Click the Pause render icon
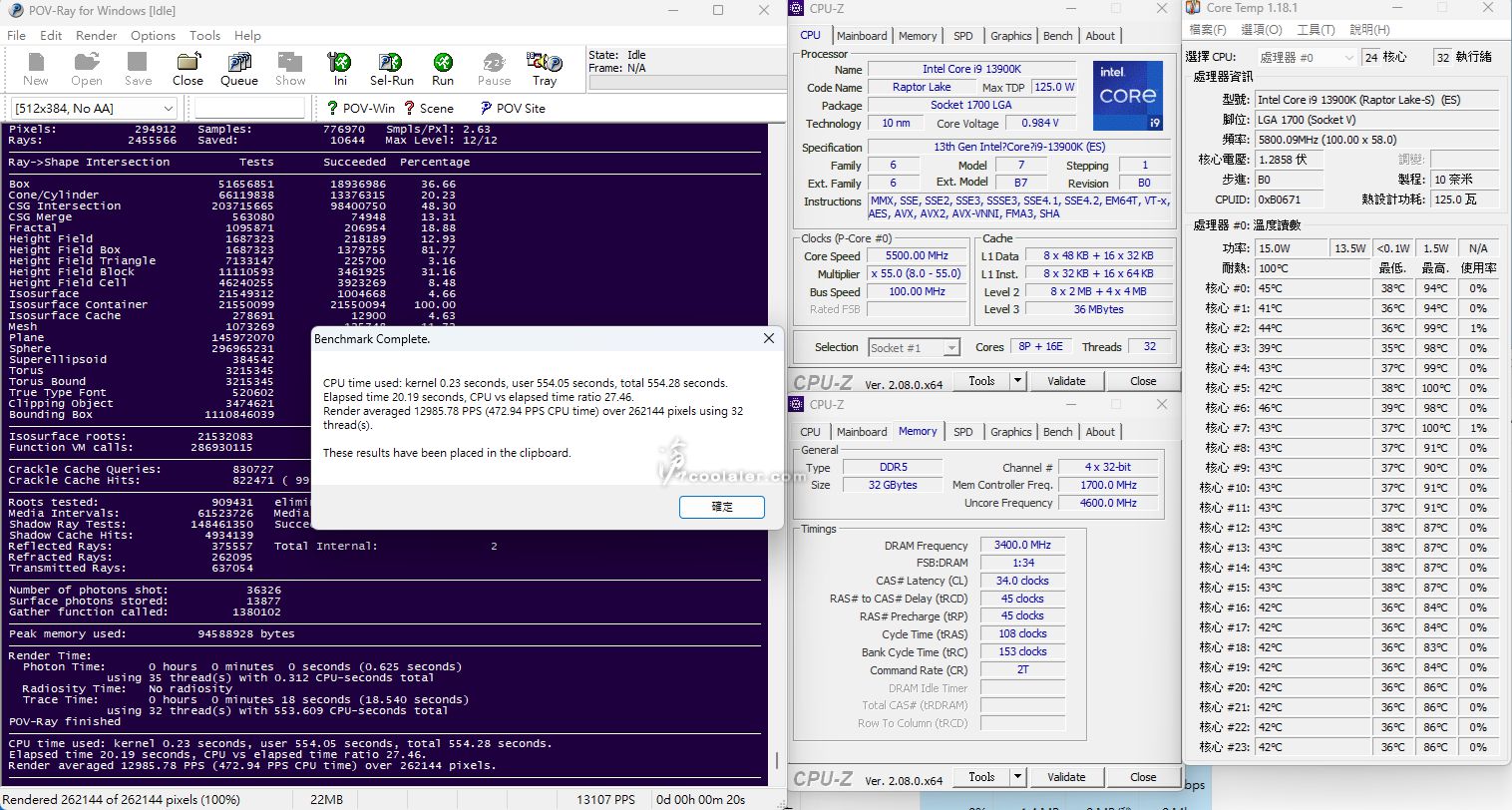The image size is (1512, 810). [x=494, y=69]
